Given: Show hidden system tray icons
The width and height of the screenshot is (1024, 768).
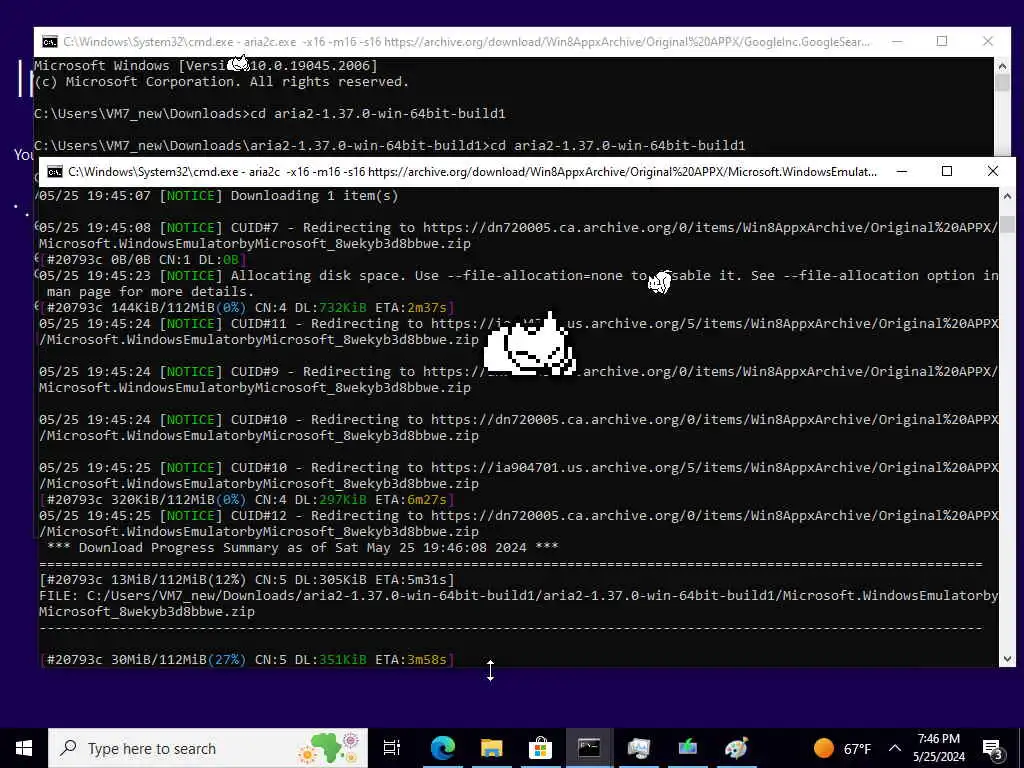Looking at the screenshot, I should coord(895,748).
